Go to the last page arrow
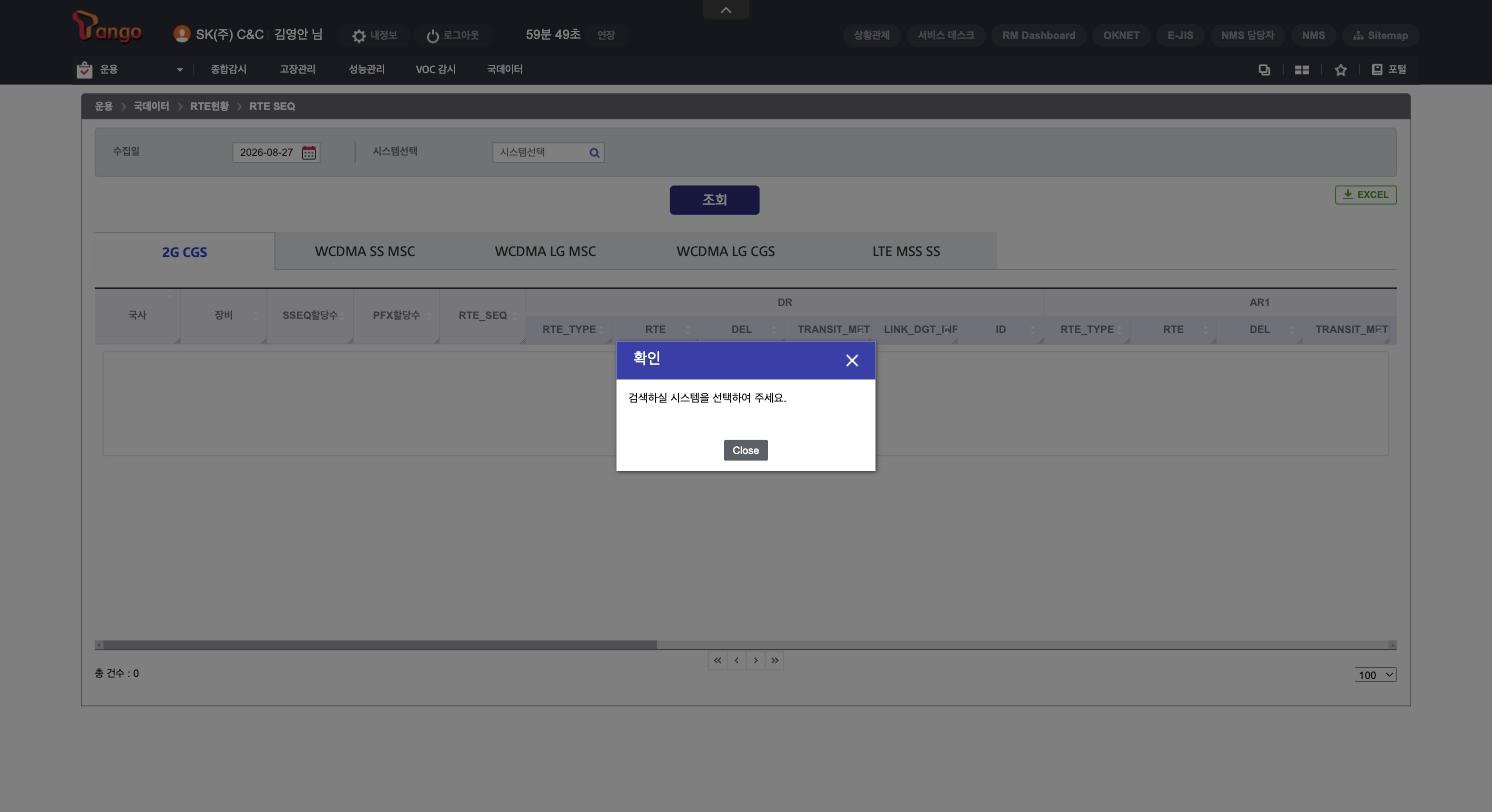Image resolution: width=1492 pixels, height=812 pixels. click(774, 660)
